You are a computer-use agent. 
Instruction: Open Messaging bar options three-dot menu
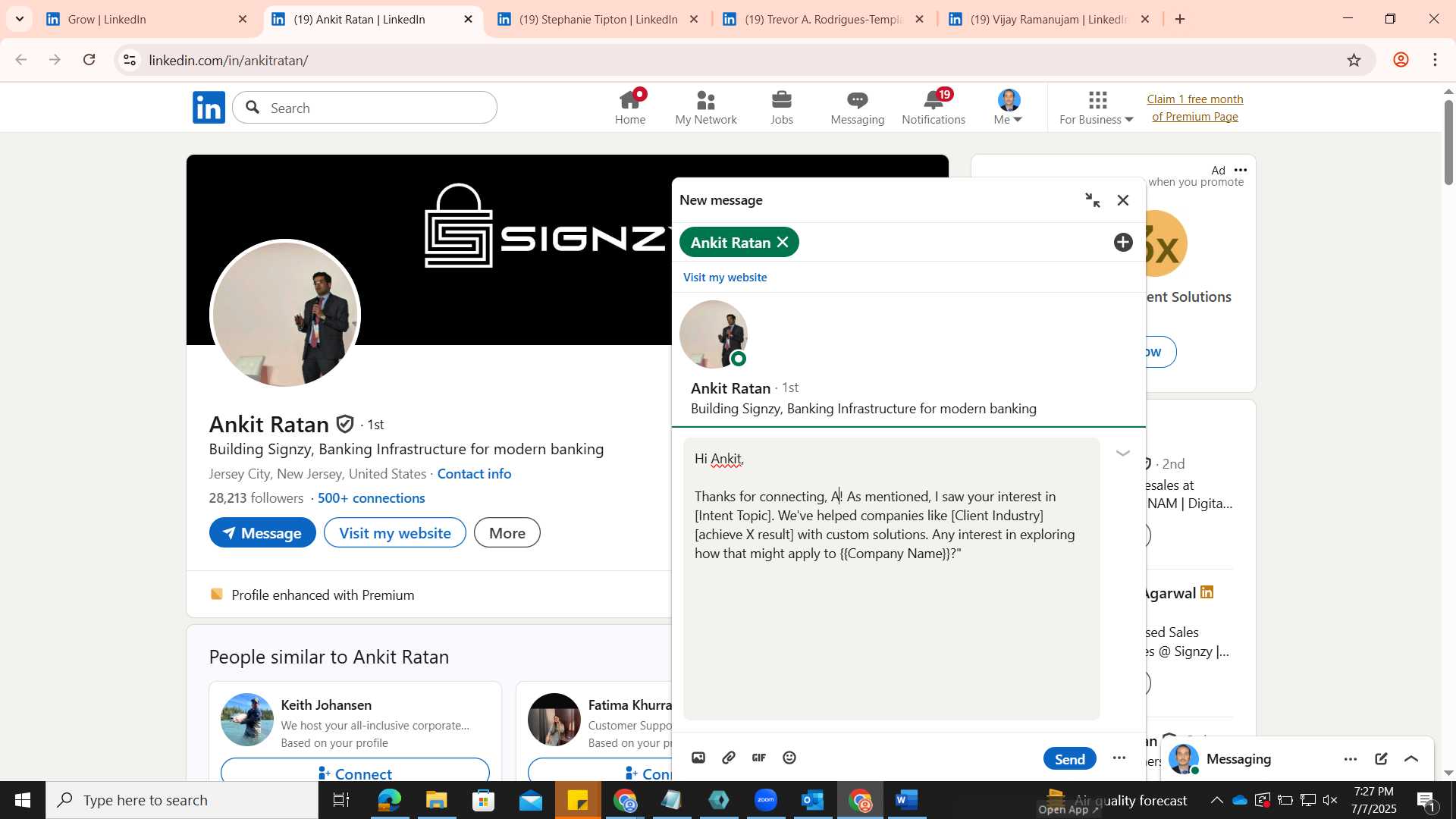(x=1351, y=759)
